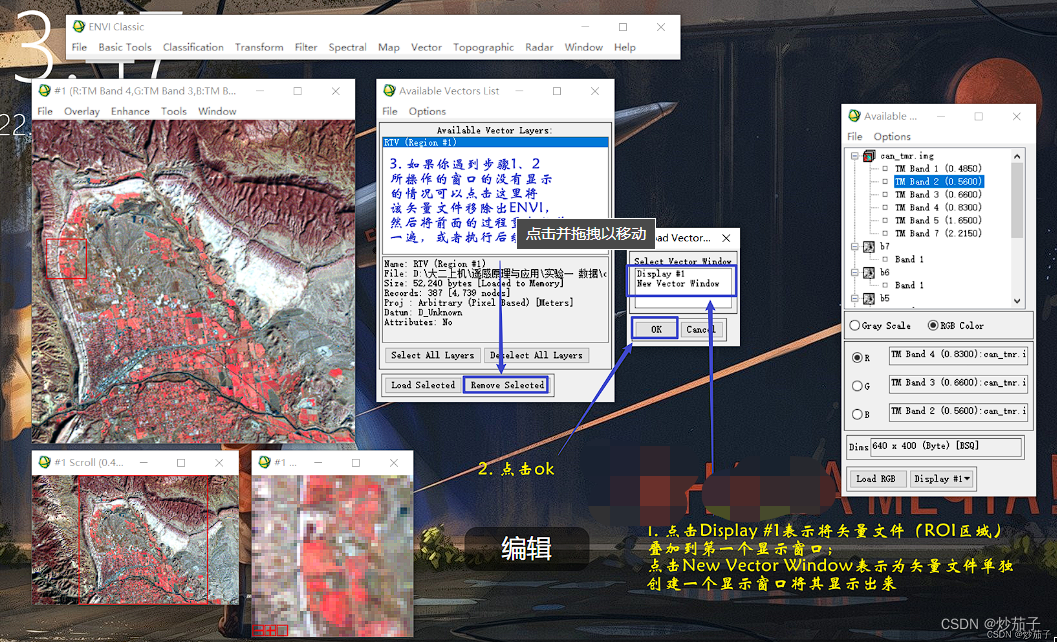1057x642 pixels.
Task: Click the ENVI icon in Available Bands List title bar
Action: pyautogui.click(x=854, y=116)
